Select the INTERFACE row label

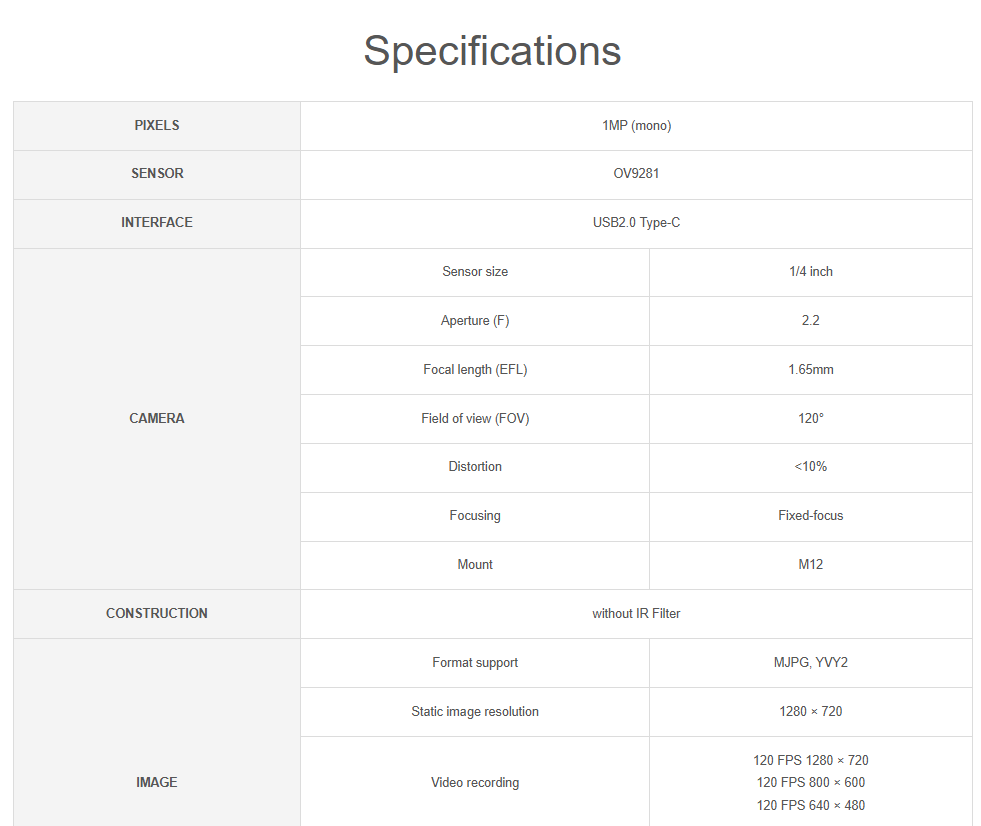pos(157,222)
